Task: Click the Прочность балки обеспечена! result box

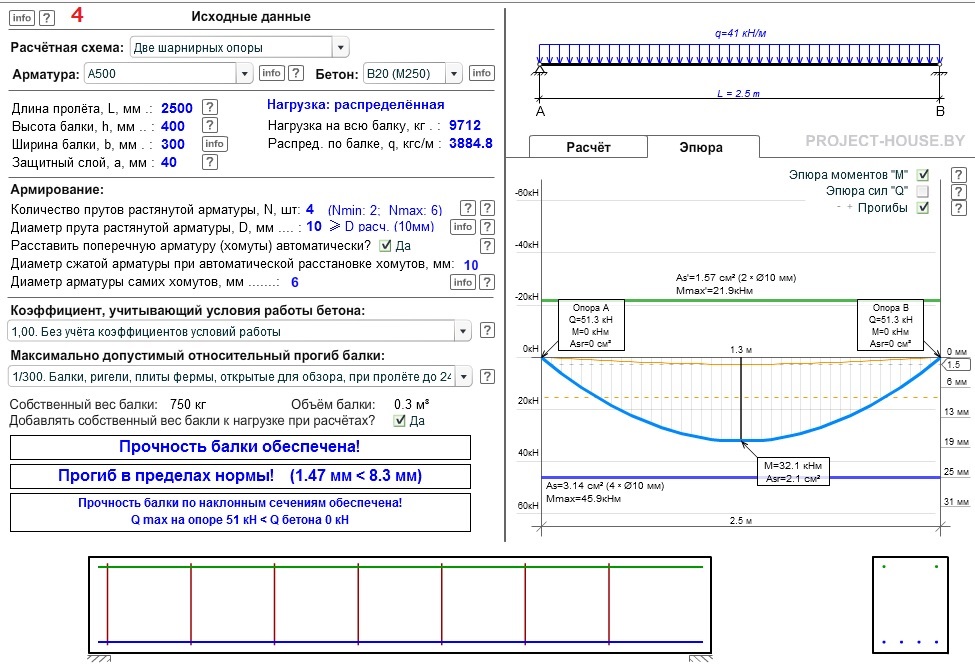Action: [240, 447]
